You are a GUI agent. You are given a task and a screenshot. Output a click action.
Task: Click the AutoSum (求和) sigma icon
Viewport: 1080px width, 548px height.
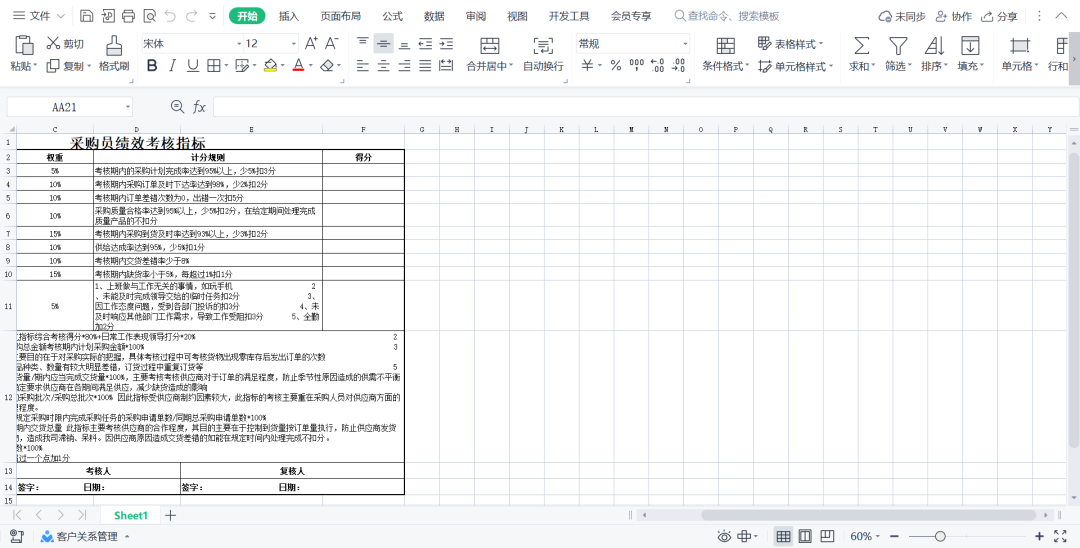[x=861, y=46]
